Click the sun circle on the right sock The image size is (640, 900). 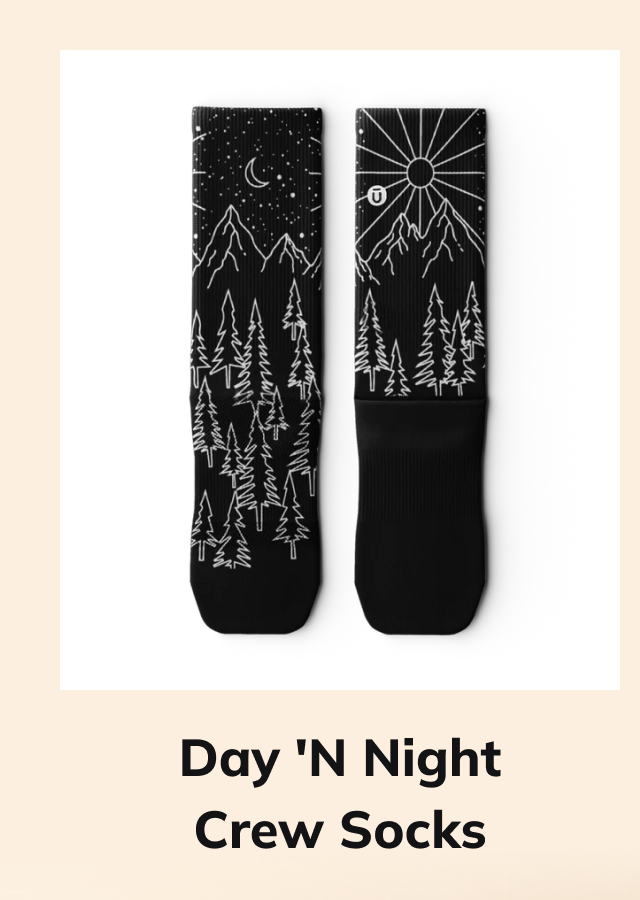point(420,172)
